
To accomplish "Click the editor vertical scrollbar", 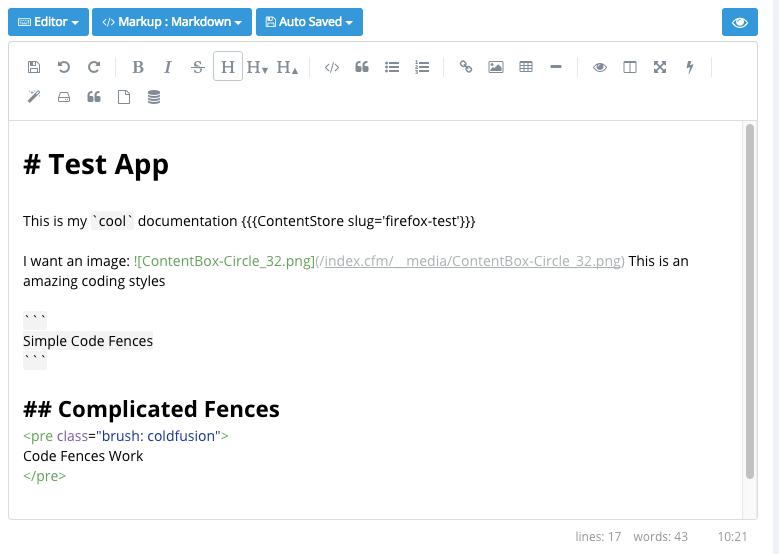I will (750, 300).
